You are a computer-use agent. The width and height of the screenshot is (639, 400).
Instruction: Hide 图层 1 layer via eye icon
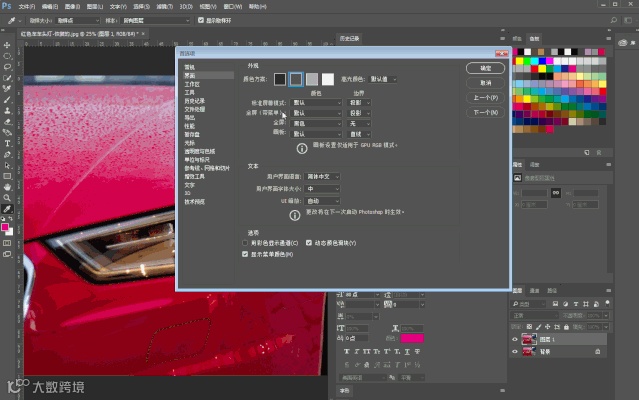[515, 339]
